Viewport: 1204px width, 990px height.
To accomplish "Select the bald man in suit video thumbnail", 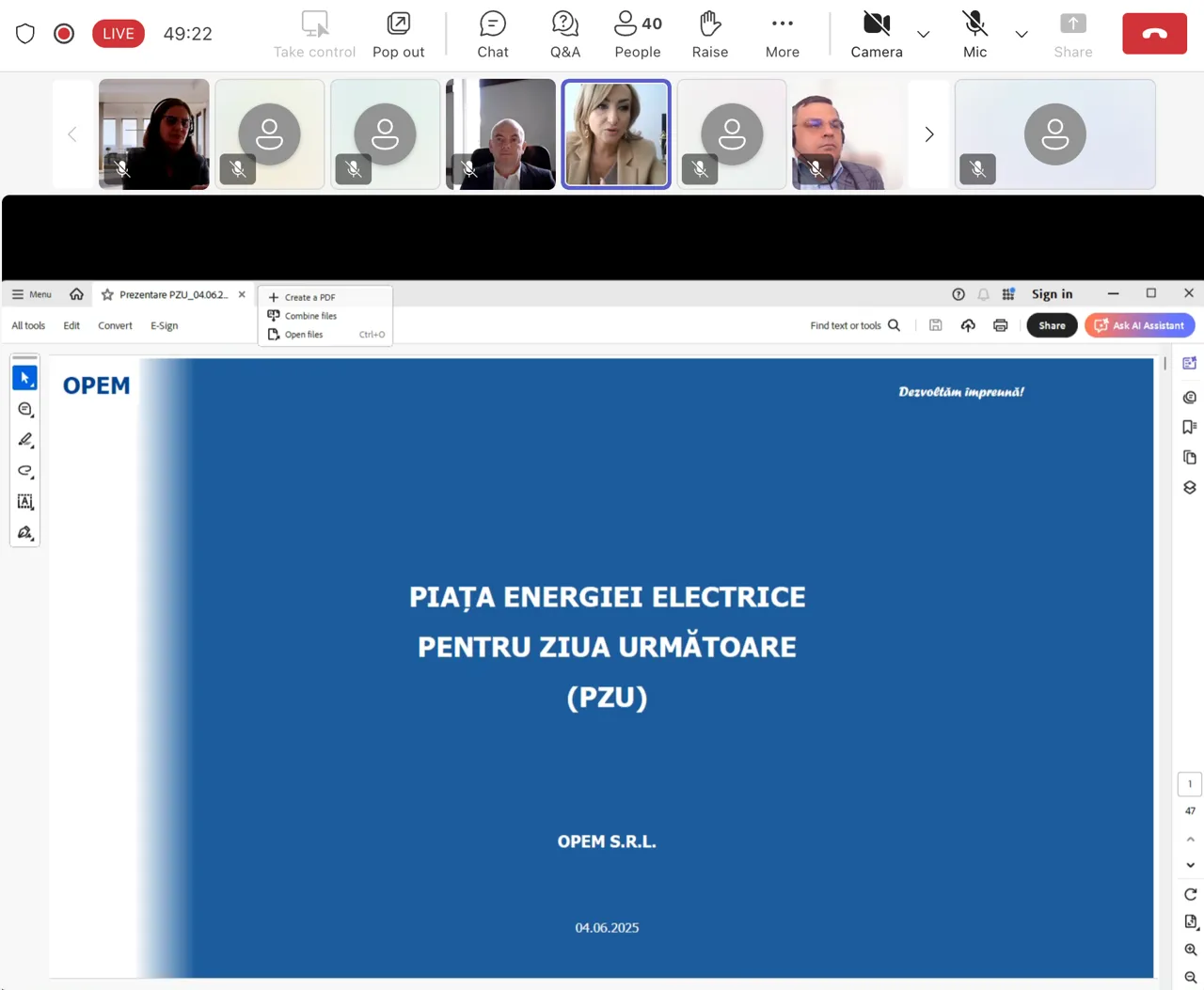I will (x=500, y=134).
